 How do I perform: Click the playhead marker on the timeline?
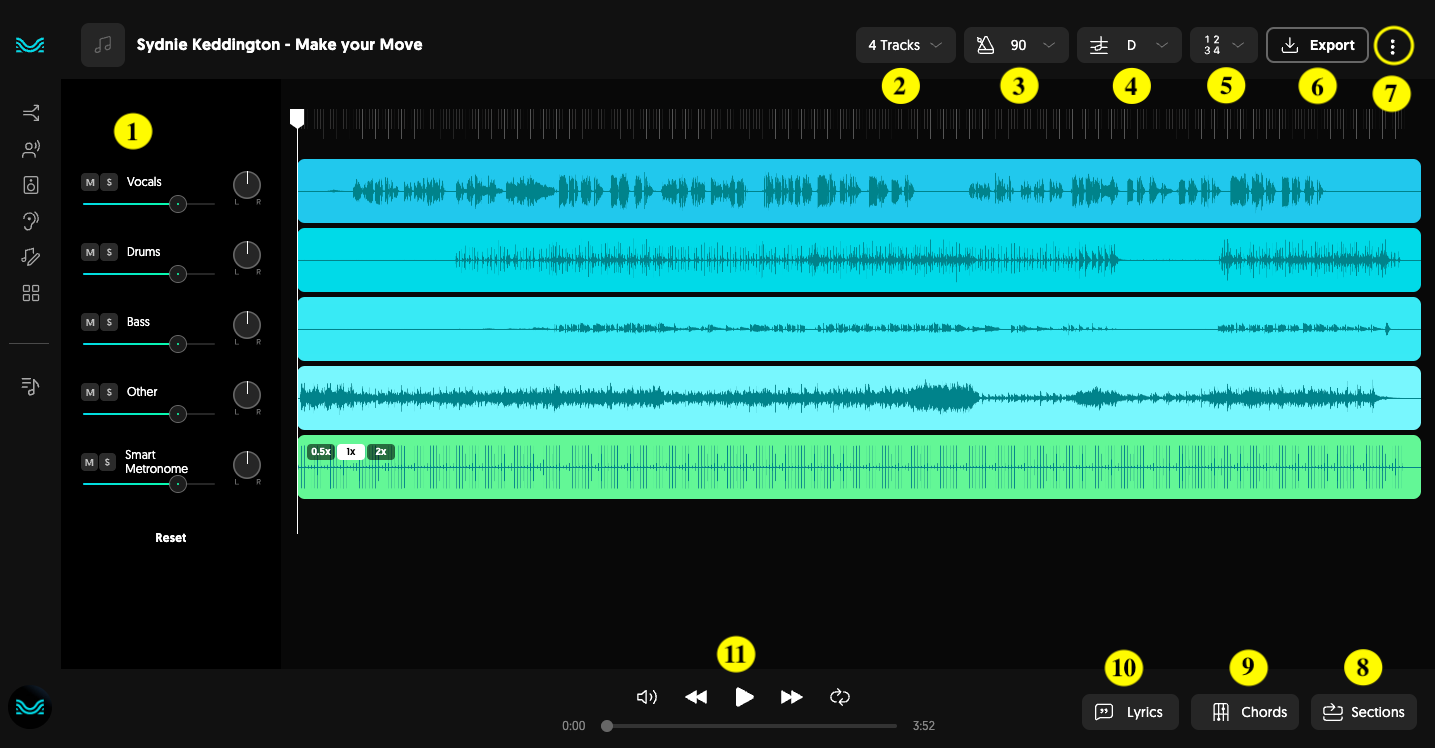tap(297, 117)
